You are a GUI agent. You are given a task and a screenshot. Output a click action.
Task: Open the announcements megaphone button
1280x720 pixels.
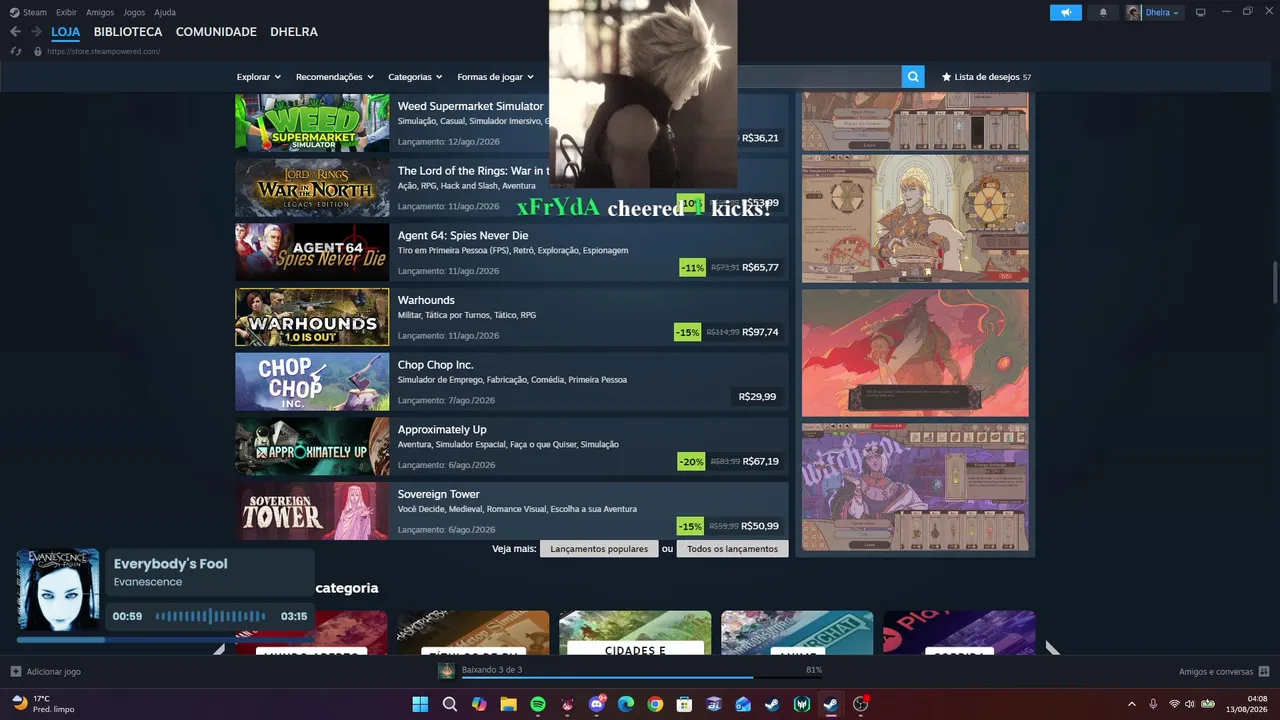pos(1066,13)
